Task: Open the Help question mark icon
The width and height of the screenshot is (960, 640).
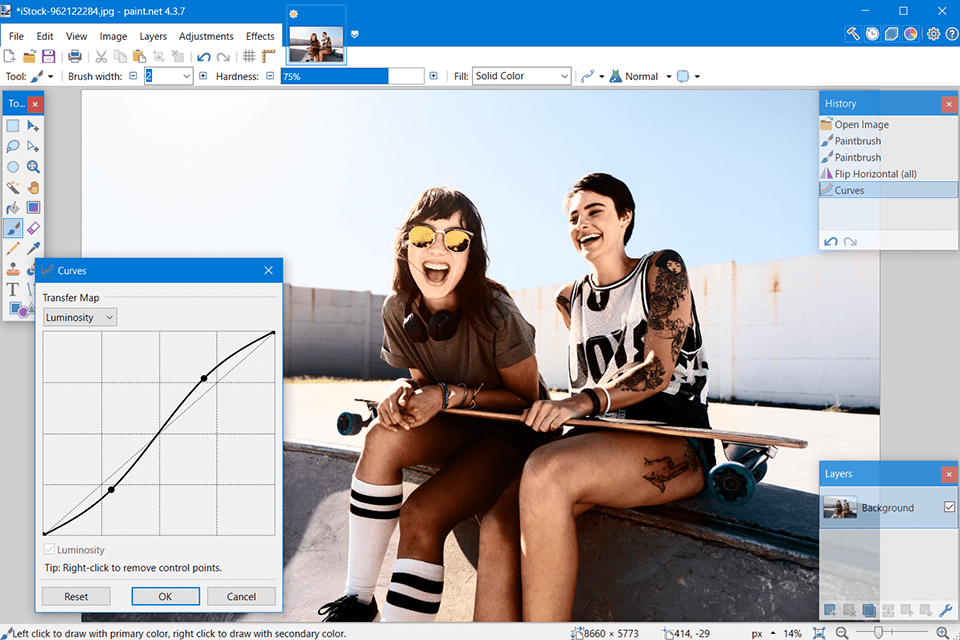Action: (952, 34)
